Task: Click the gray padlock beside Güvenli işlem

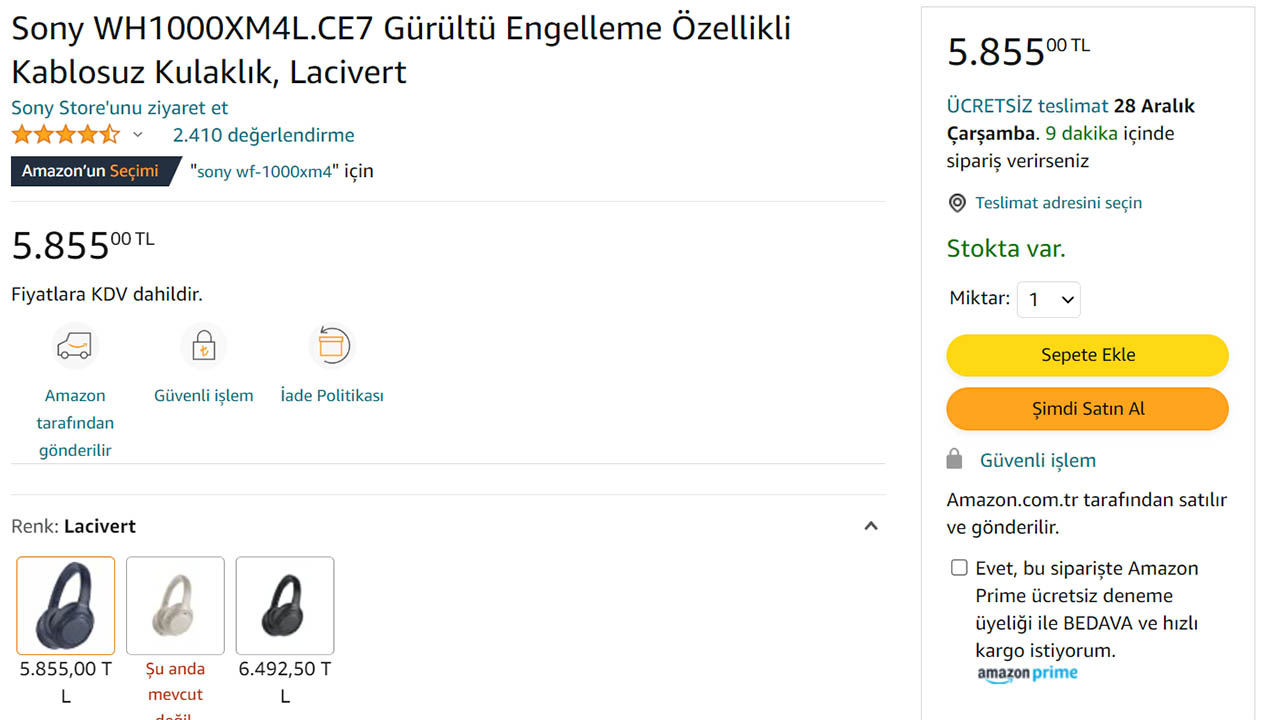Action: coord(955,460)
